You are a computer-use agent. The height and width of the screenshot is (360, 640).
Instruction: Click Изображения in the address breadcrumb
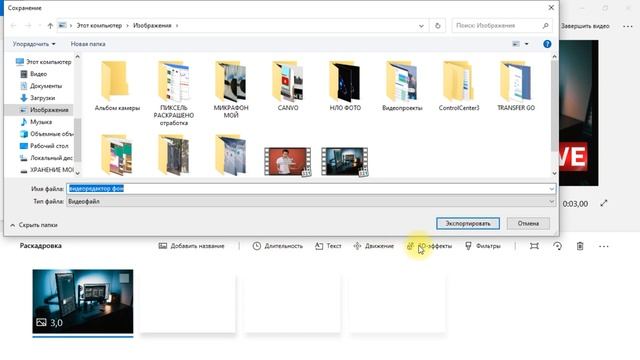click(152, 26)
